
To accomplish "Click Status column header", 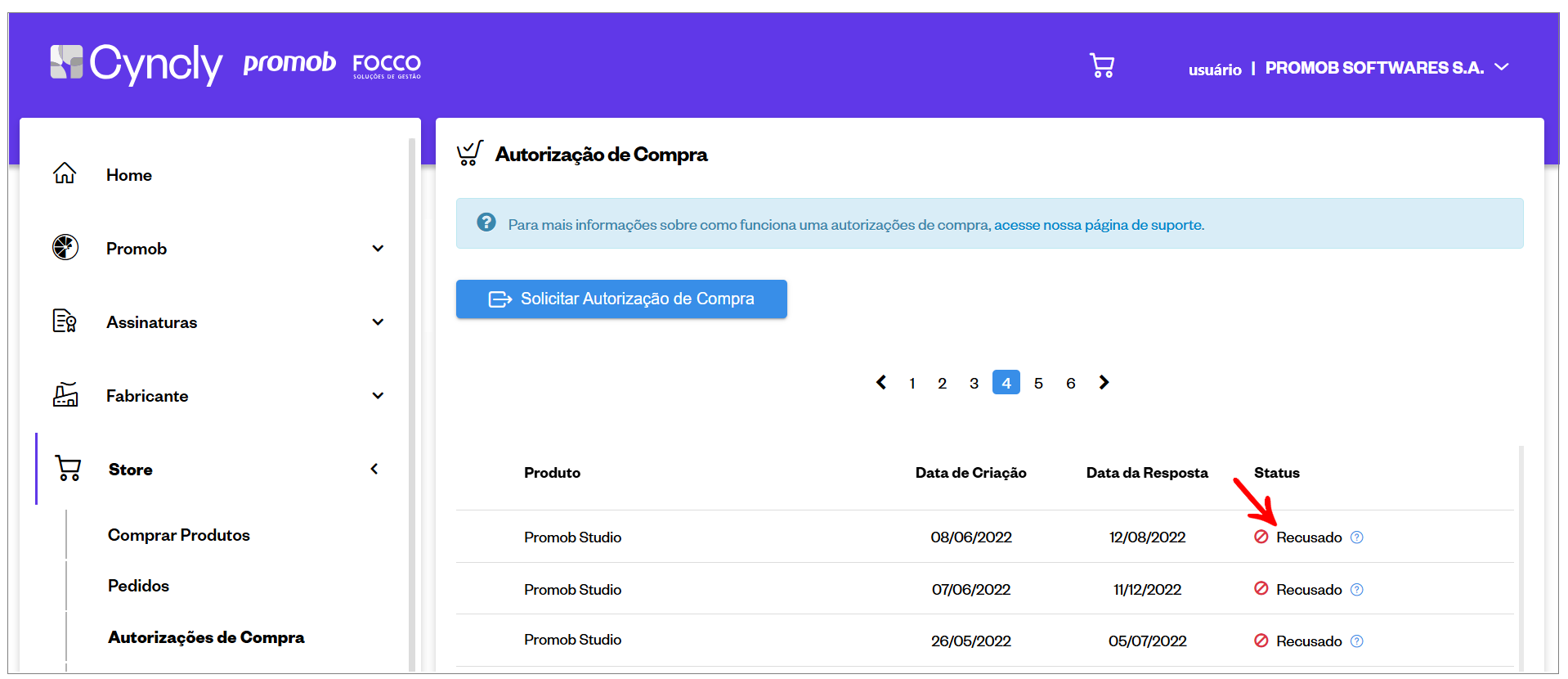I will [1276, 473].
